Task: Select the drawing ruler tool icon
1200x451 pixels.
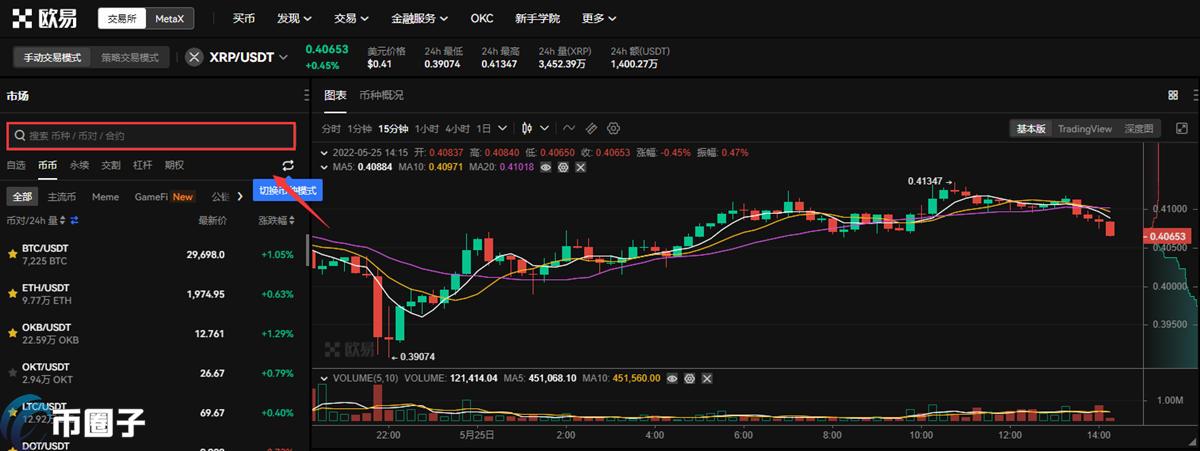Action: [x=591, y=128]
